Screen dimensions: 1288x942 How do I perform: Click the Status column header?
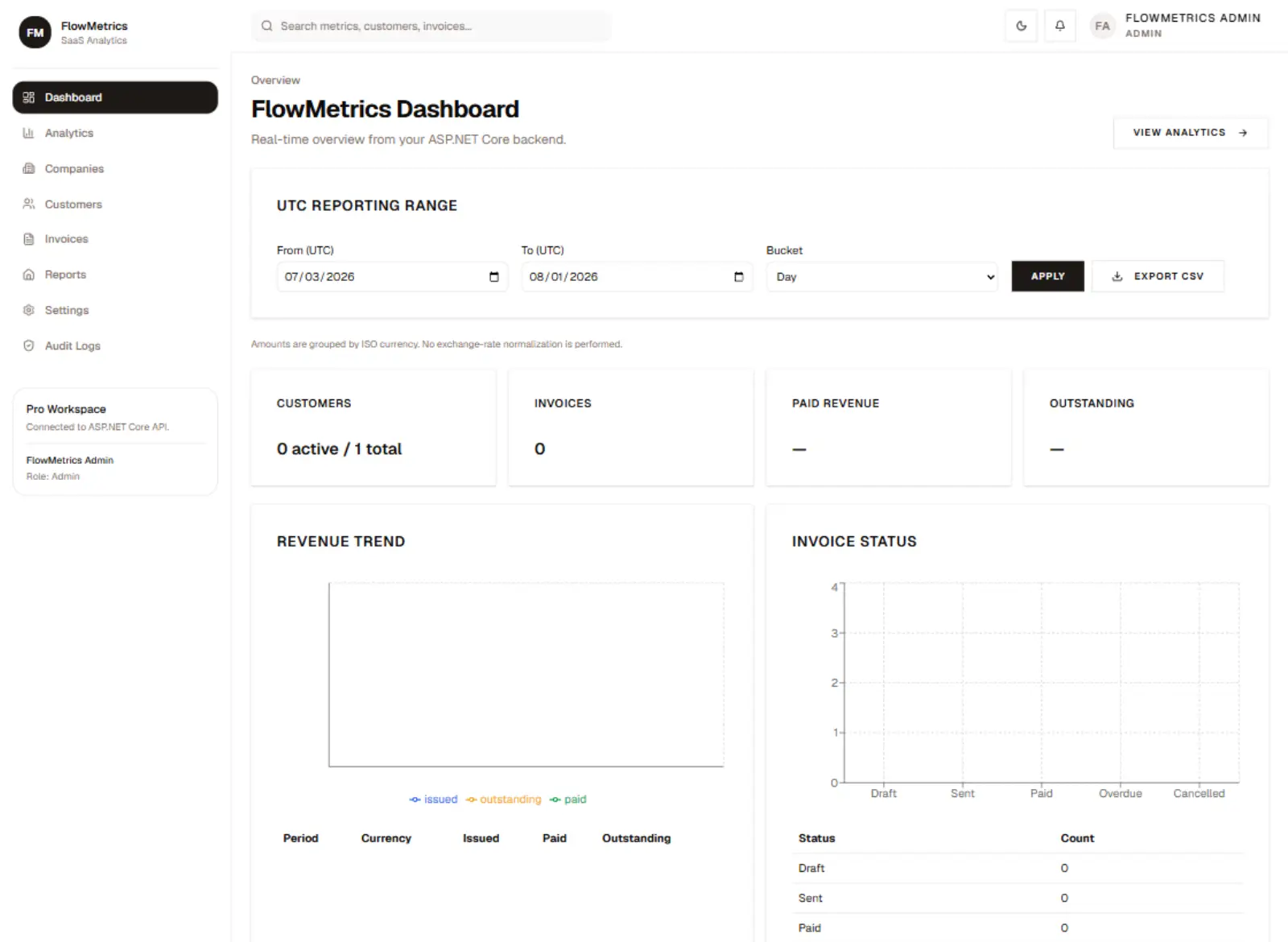point(816,838)
